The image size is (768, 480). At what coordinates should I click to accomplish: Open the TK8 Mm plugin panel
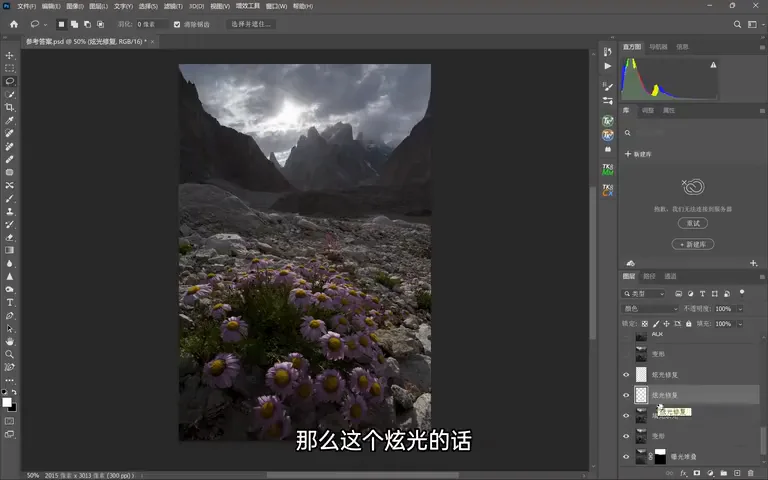(x=608, y=169)
